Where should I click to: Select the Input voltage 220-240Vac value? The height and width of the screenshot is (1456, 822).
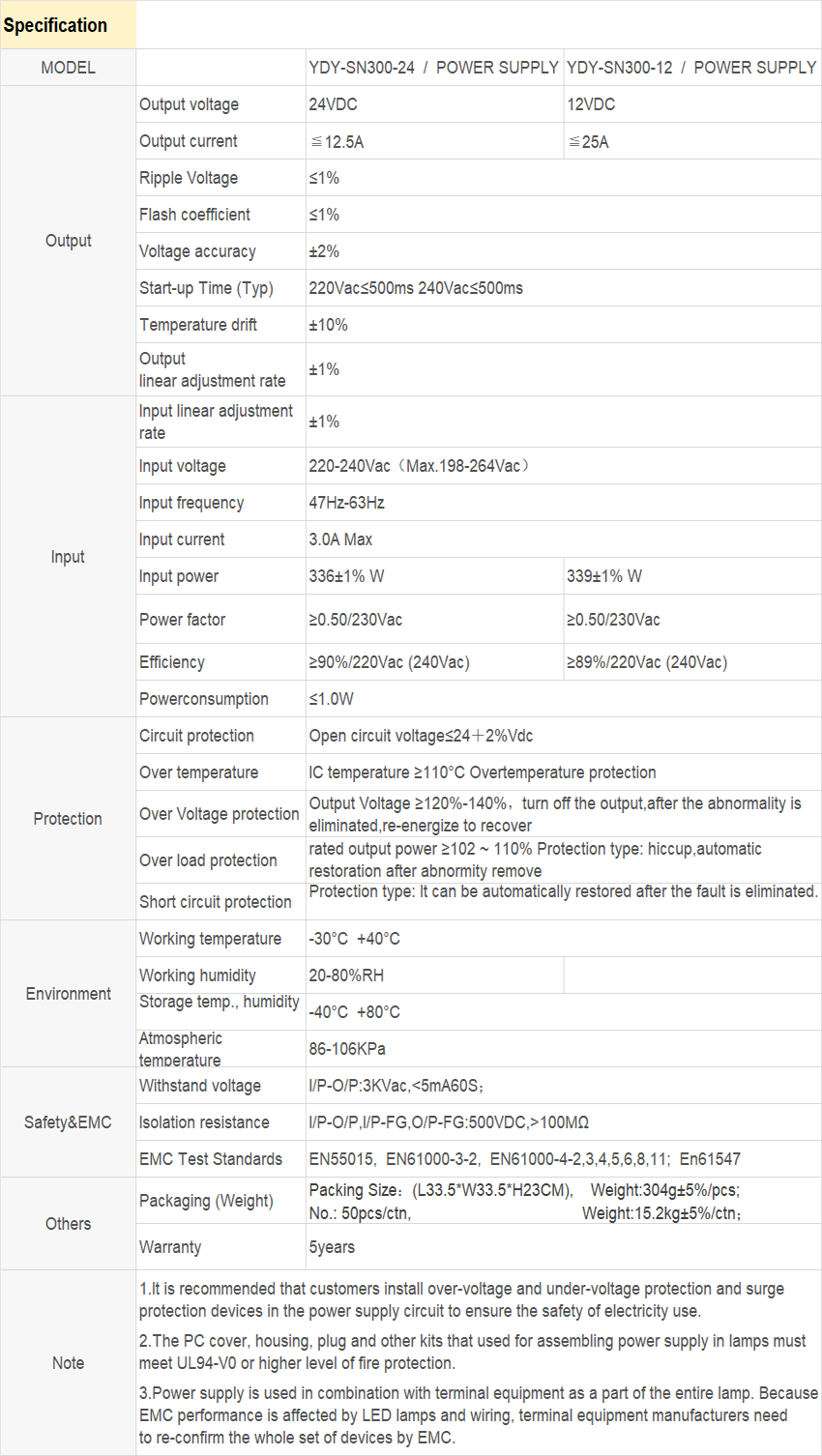419,466
